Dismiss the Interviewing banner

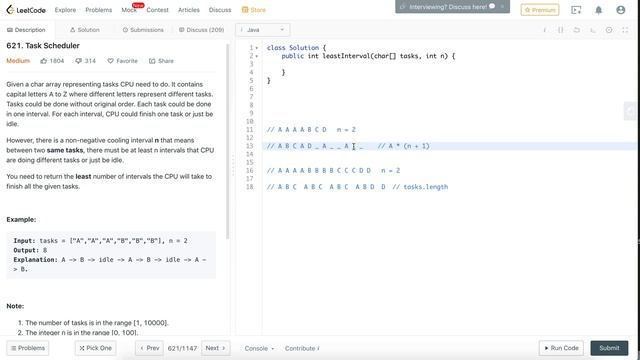[x=502, y=7]
